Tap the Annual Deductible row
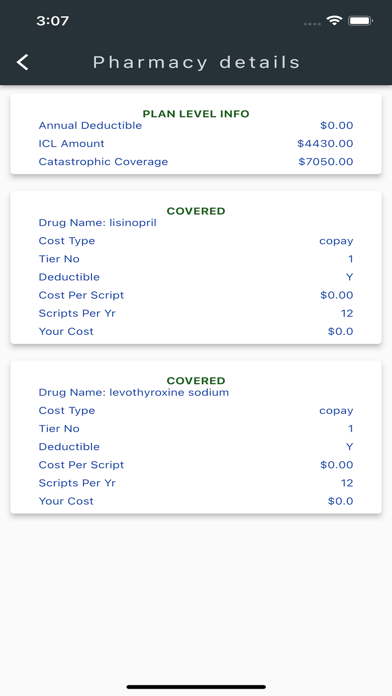Viewport: 392px width, 696px height. (x=196, y=126)
